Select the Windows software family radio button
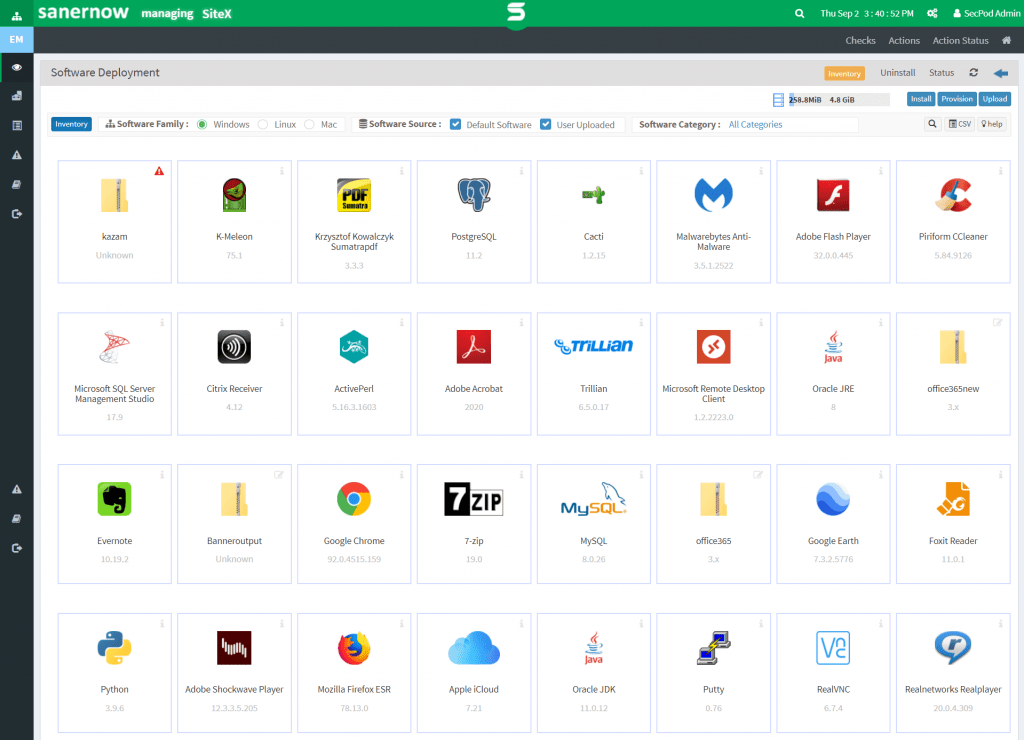This screenshot has width=1024, height=740. coord(202,125)
